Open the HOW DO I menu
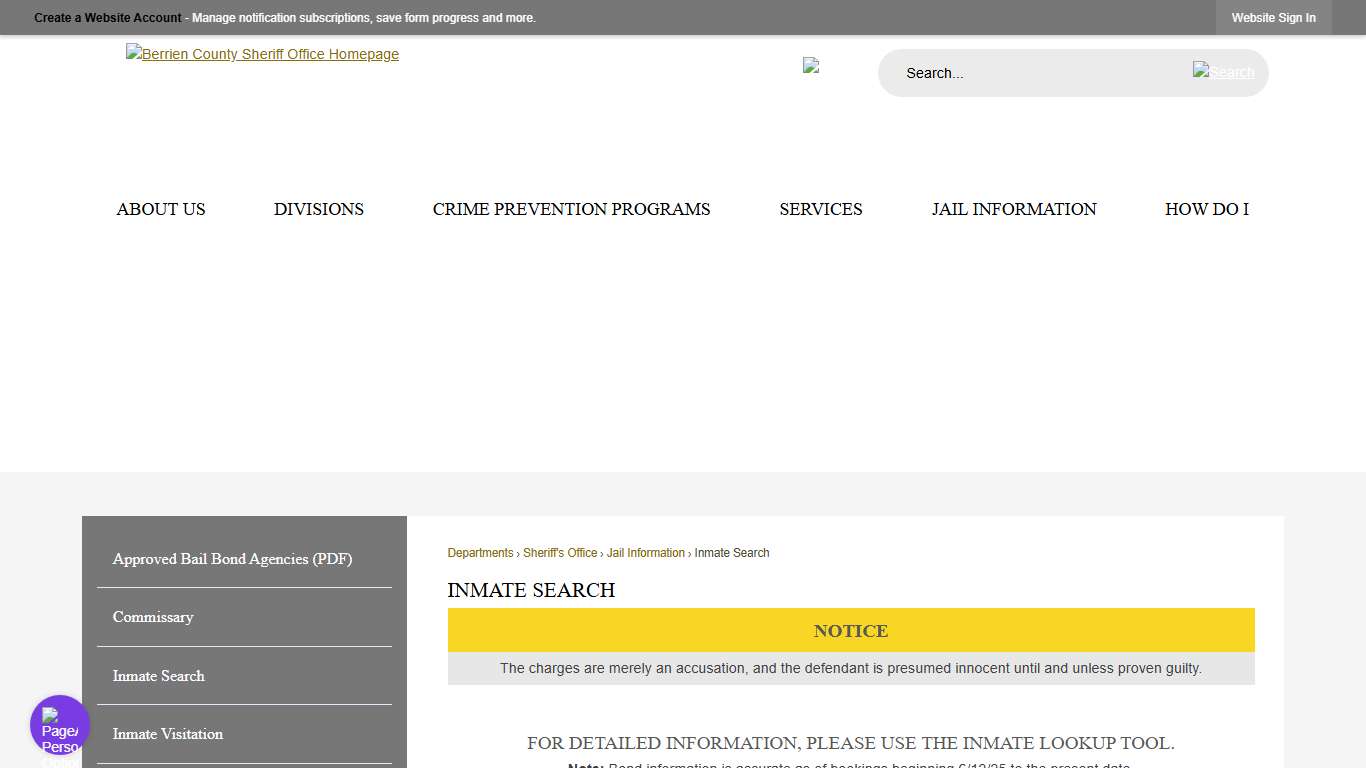The width and height of the screenshot is (1366, 768). 1206,209
